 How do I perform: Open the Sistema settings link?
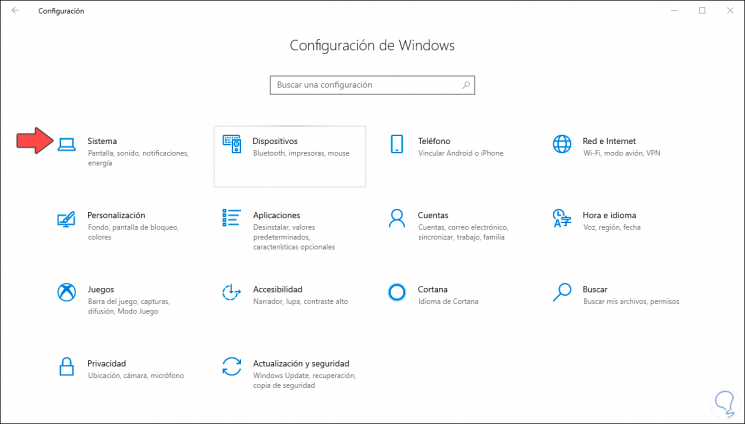click(x=102, y=141)
